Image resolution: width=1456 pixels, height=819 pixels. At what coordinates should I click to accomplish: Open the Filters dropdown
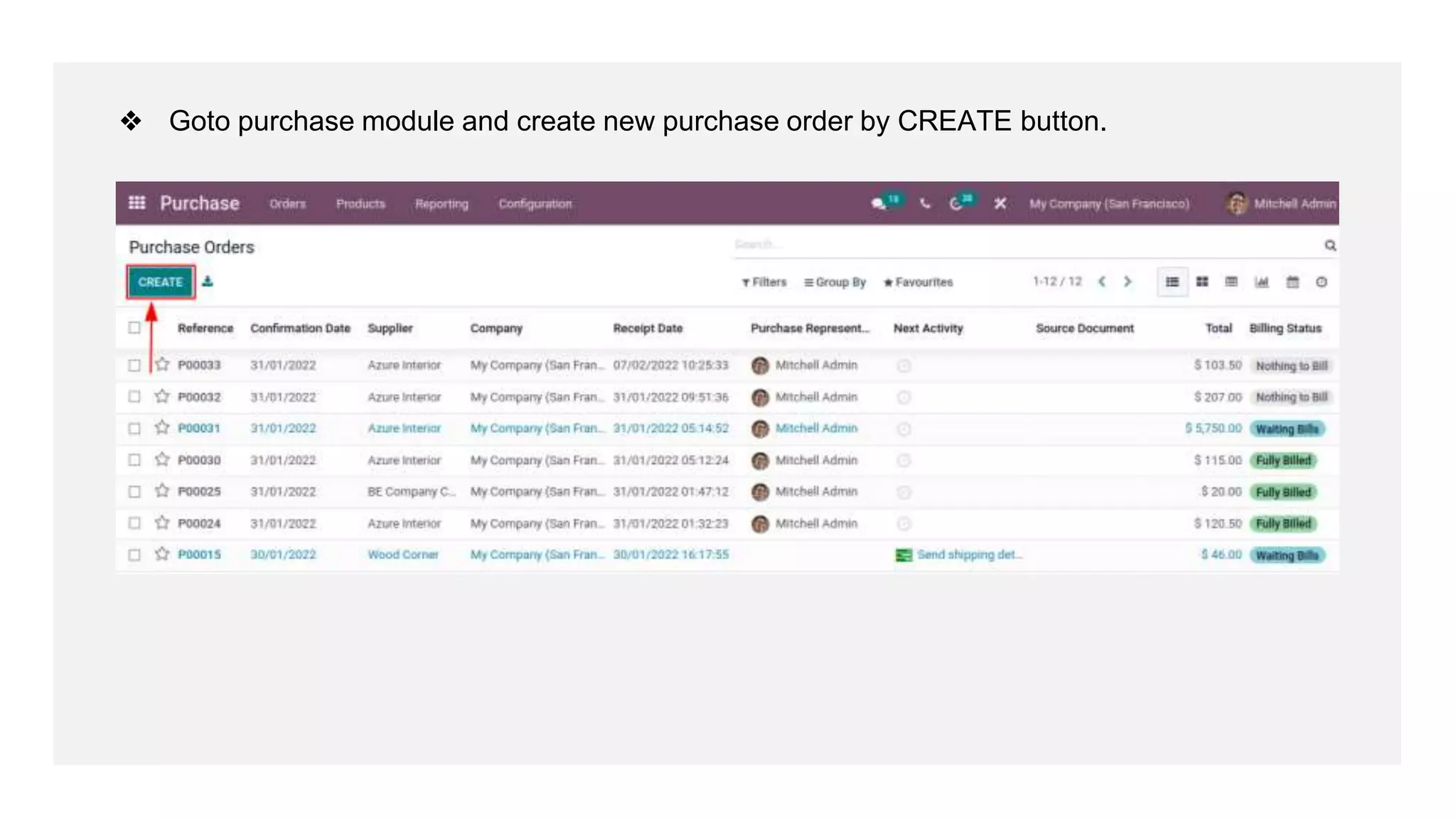(764, 282)
